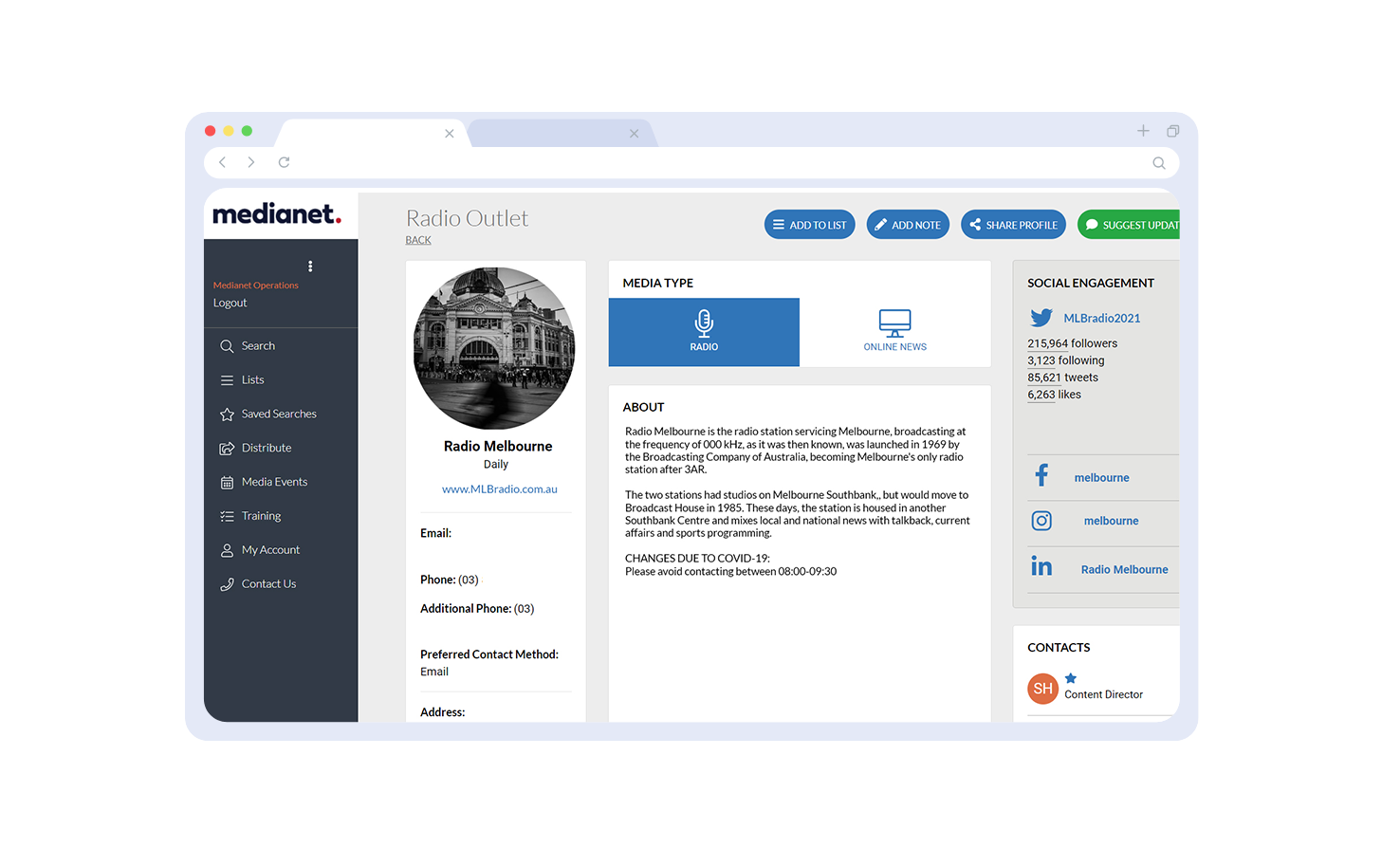The height and width of the screenshot is (866, 1400).
Task: Click the Contact Us phone icon
Action: 227,584
